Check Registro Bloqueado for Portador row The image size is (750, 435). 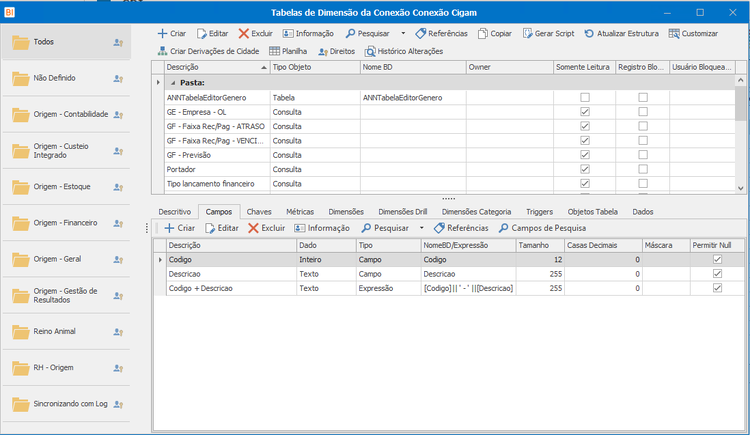[643, 169]
